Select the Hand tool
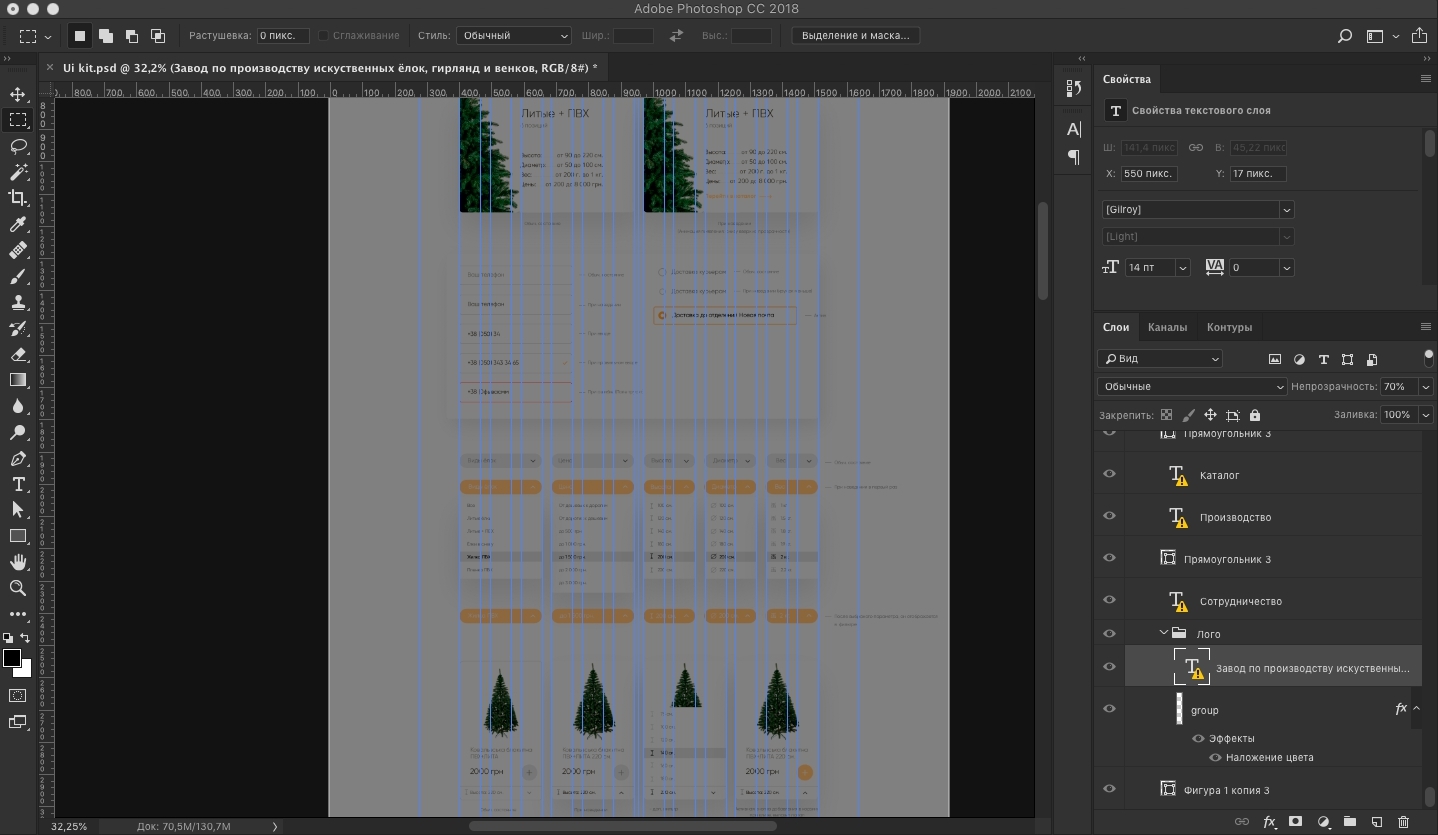The height and width of the screenshot is (835, 1438). point(18,562)
